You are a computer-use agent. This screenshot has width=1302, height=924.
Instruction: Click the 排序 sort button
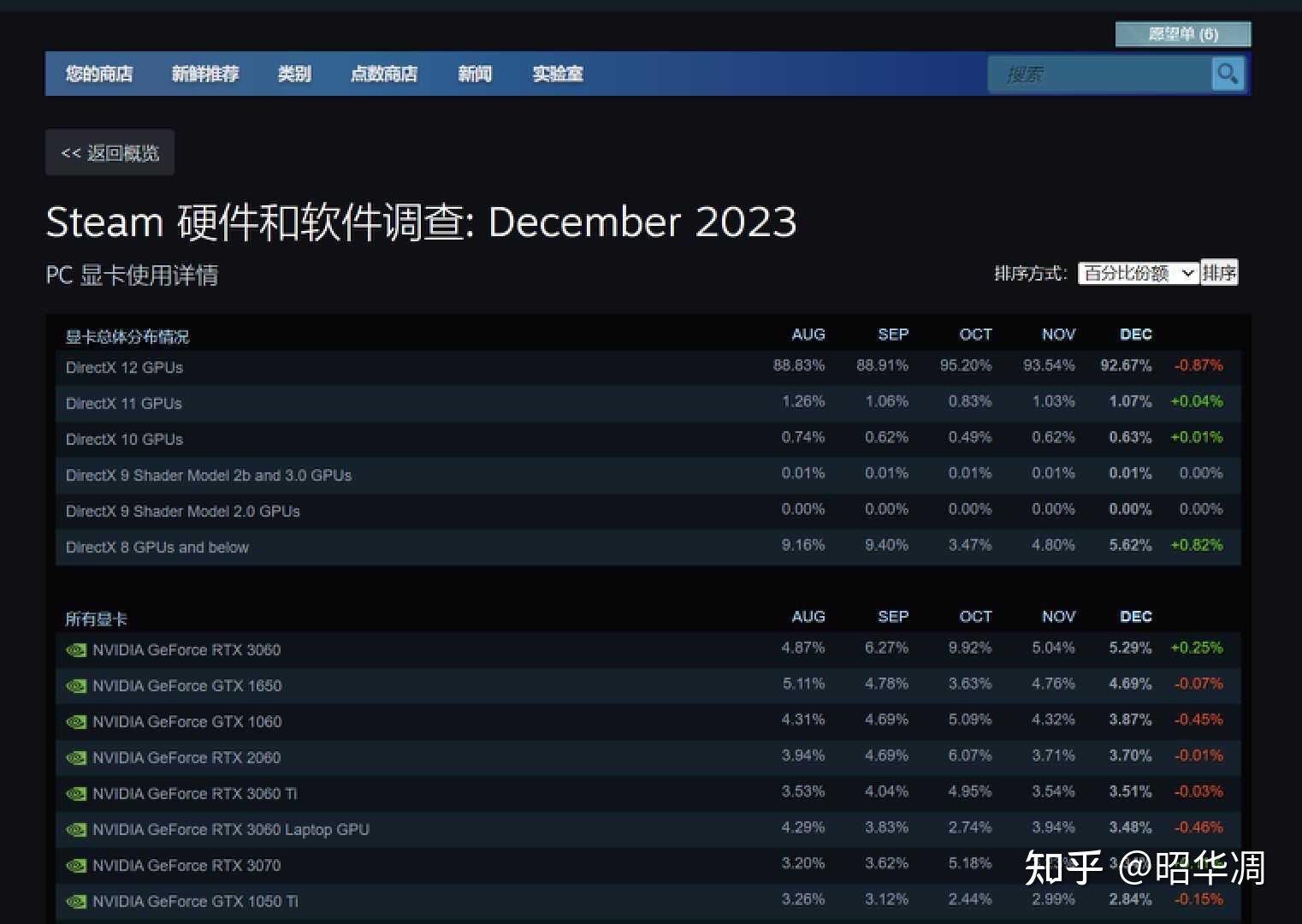point(1219,272)
